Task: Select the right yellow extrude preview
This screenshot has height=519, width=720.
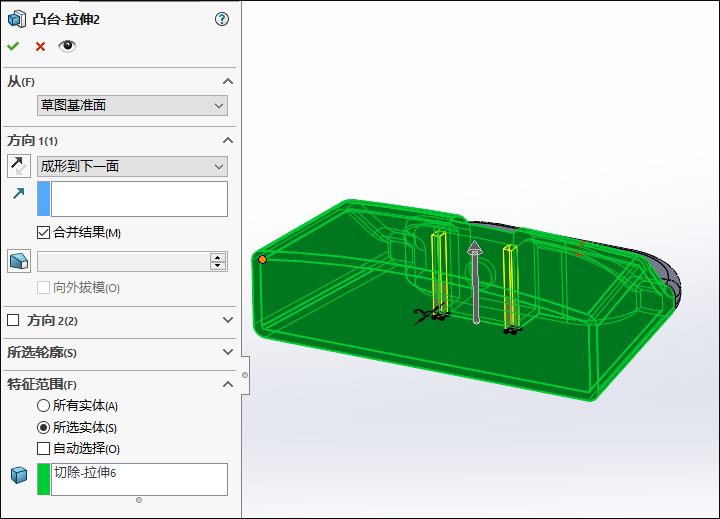Action: coord(511,287)
